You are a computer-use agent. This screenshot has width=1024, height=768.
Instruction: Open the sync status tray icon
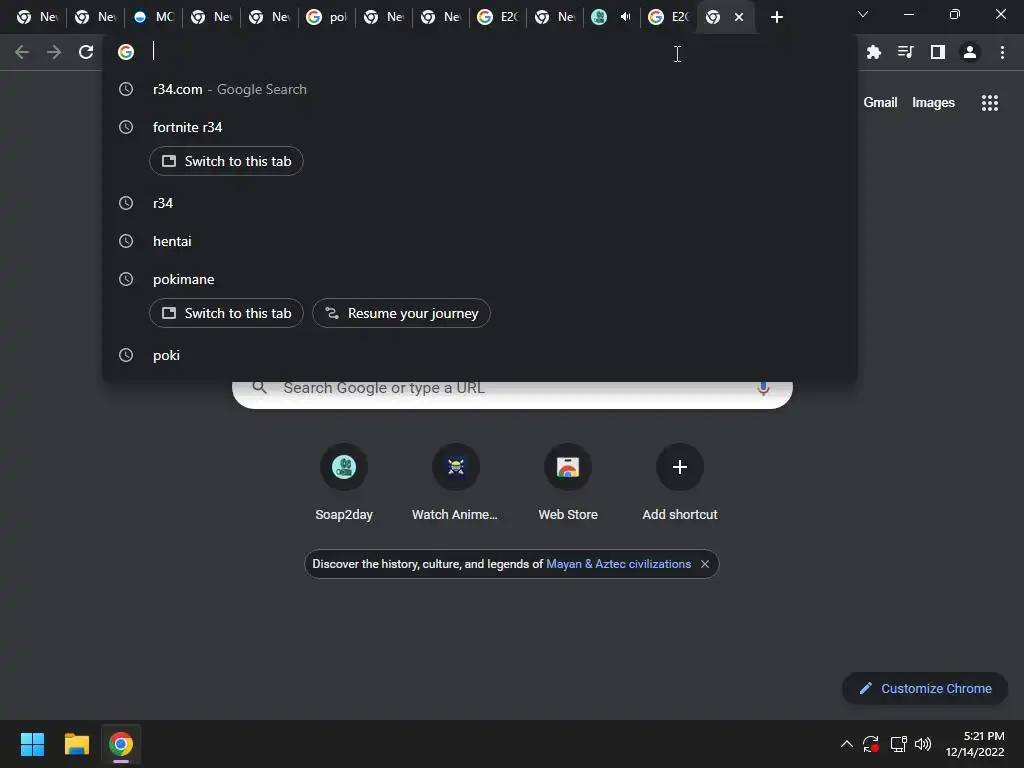pyautogui.click(x=871, y=744)
